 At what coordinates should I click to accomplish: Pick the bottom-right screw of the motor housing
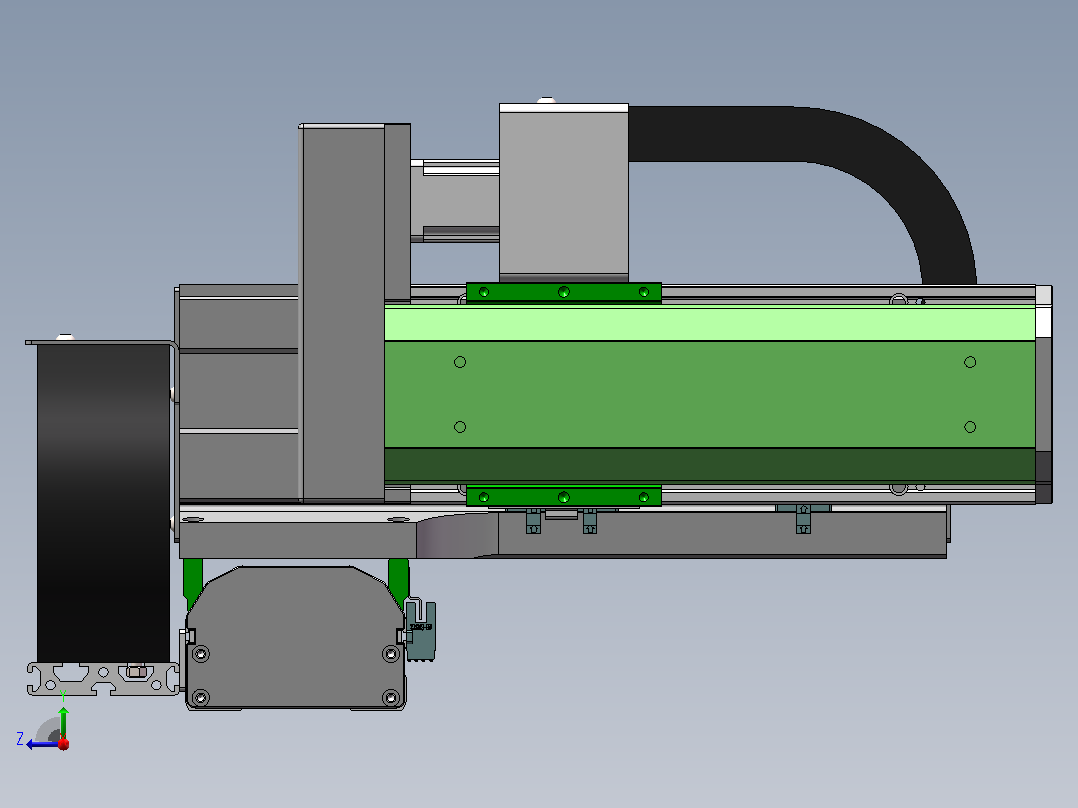click(390, 698)
